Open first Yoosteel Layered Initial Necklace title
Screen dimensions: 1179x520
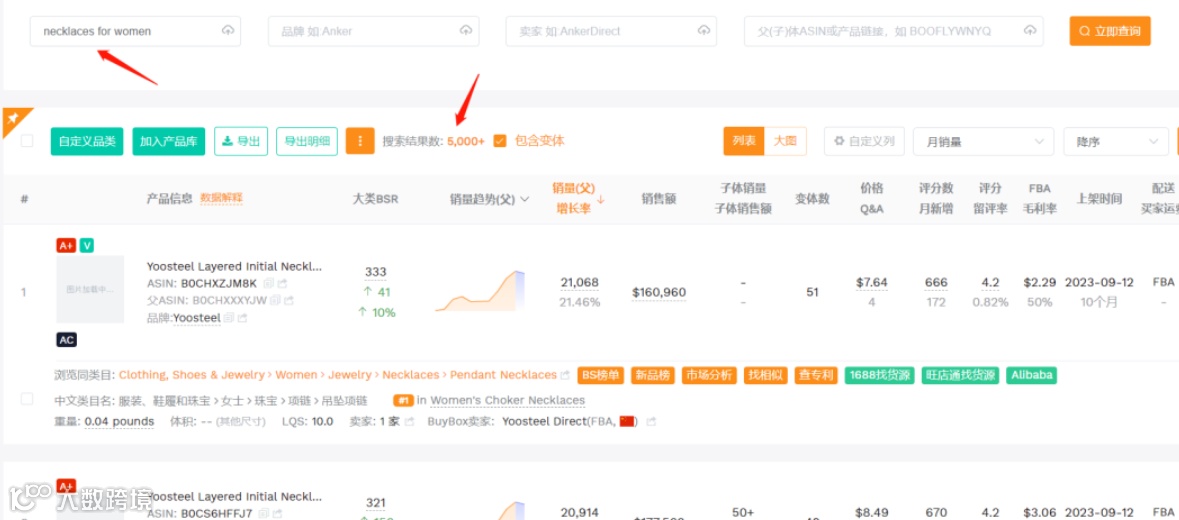click(235, 267)
